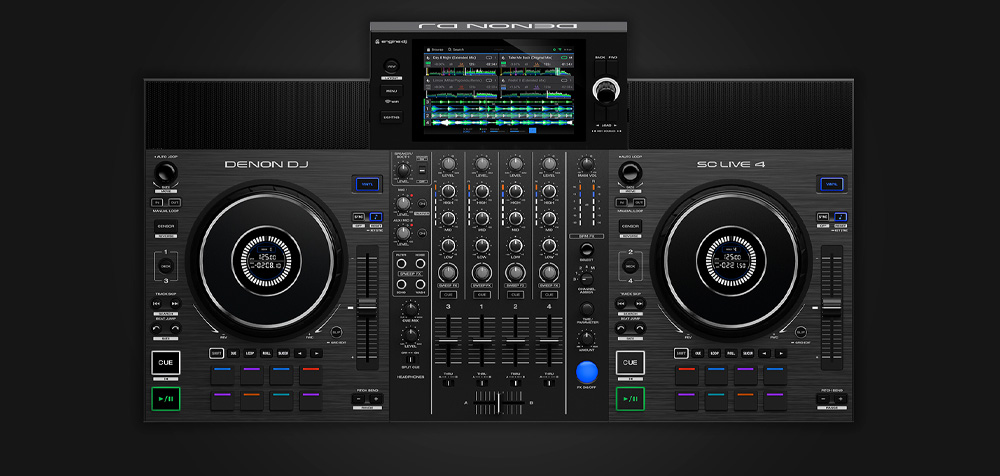This screenshot has height=476, width=1000.
Task: Click the A/B crossfader
Action: [499, 403]
